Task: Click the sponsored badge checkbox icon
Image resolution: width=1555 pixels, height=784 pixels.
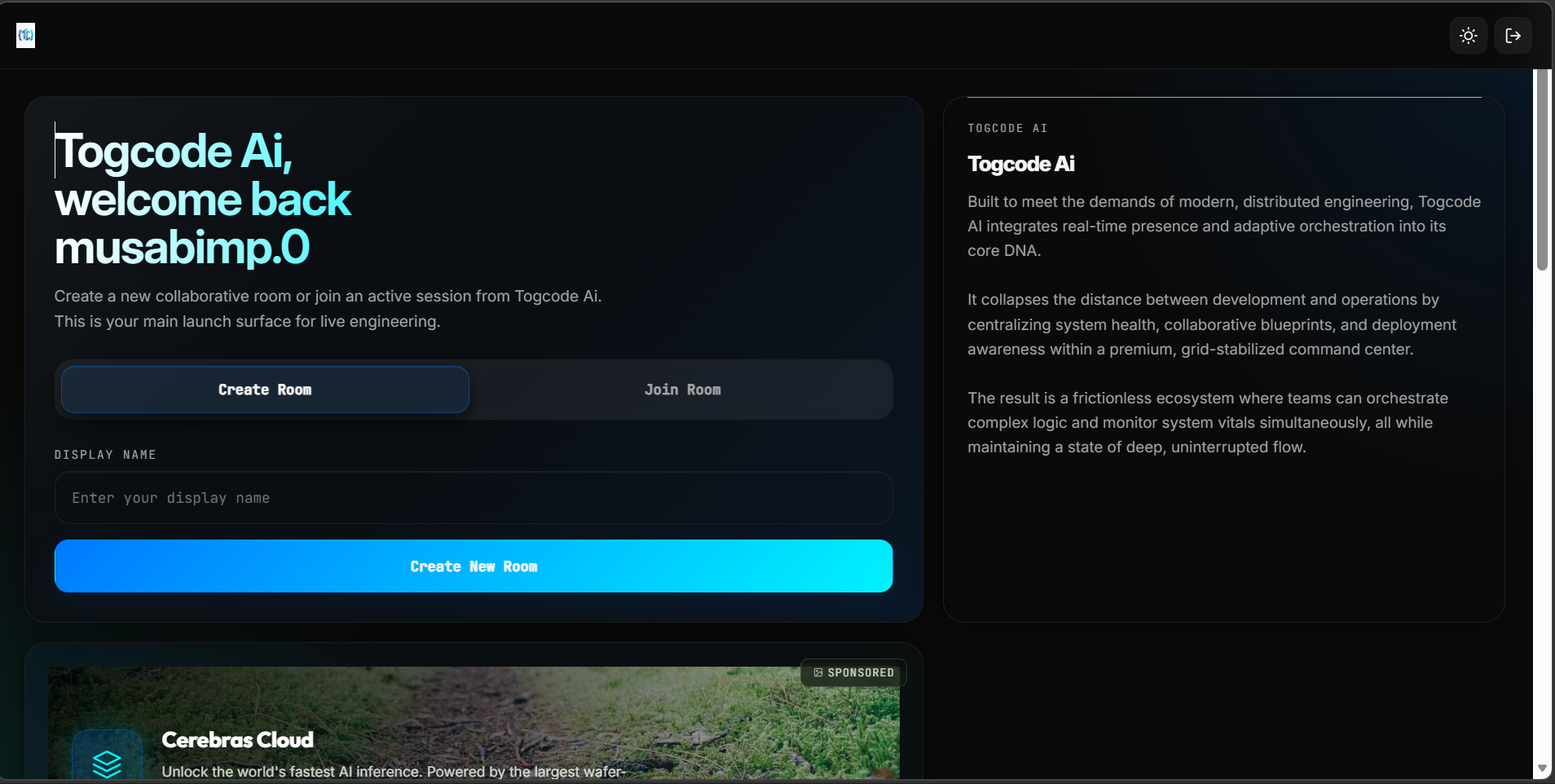Action: click(818, 672)
